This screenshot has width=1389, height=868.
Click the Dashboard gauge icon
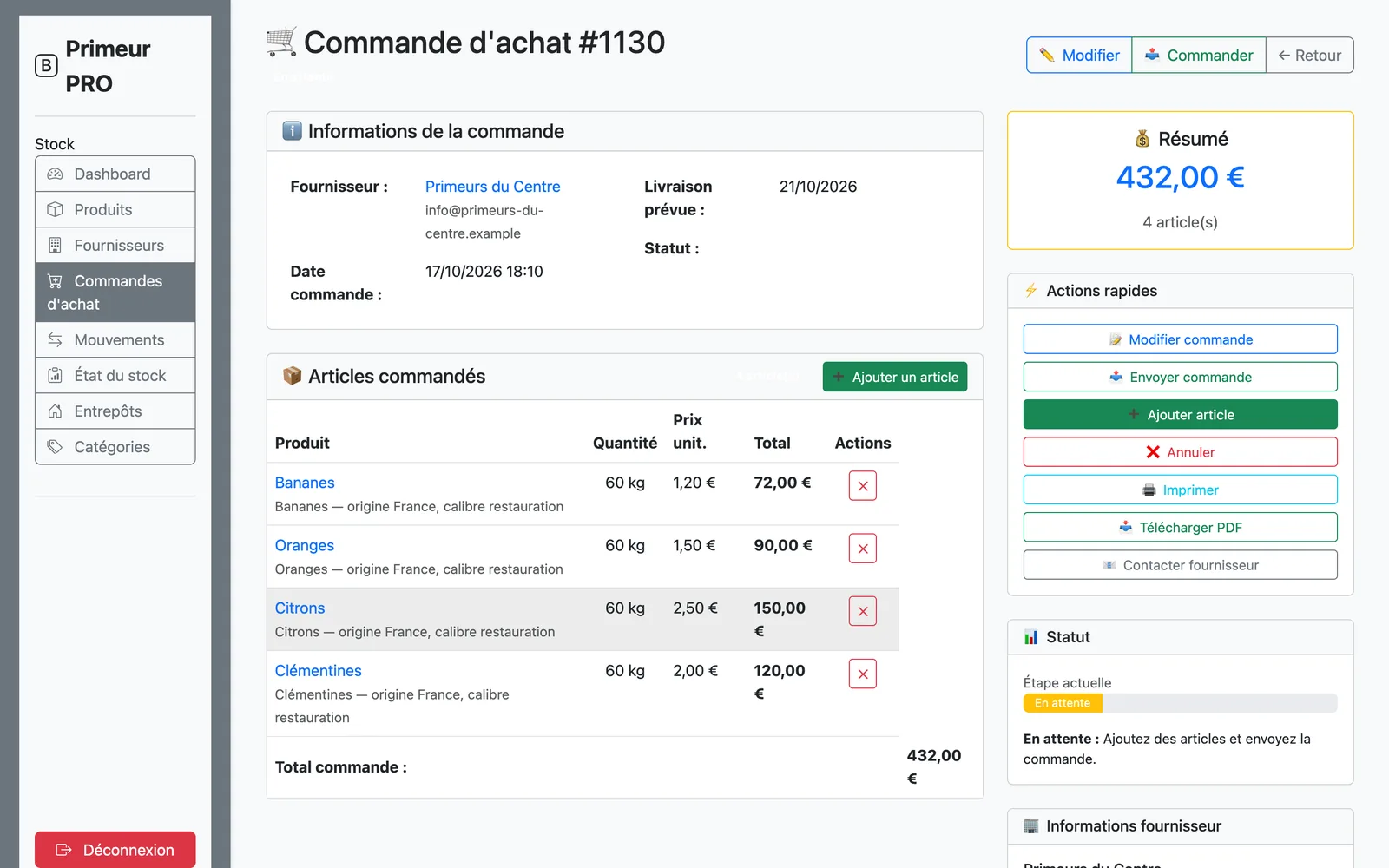click(55, 174)
